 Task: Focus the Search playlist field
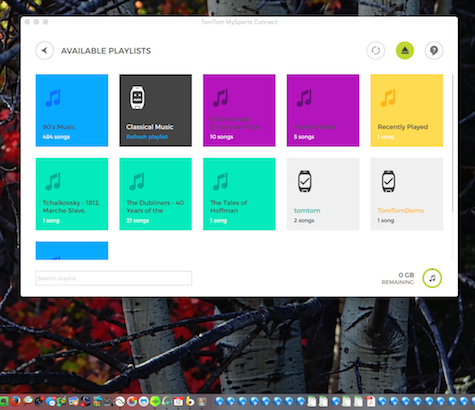pyautogui.click(x=114, y=278)
